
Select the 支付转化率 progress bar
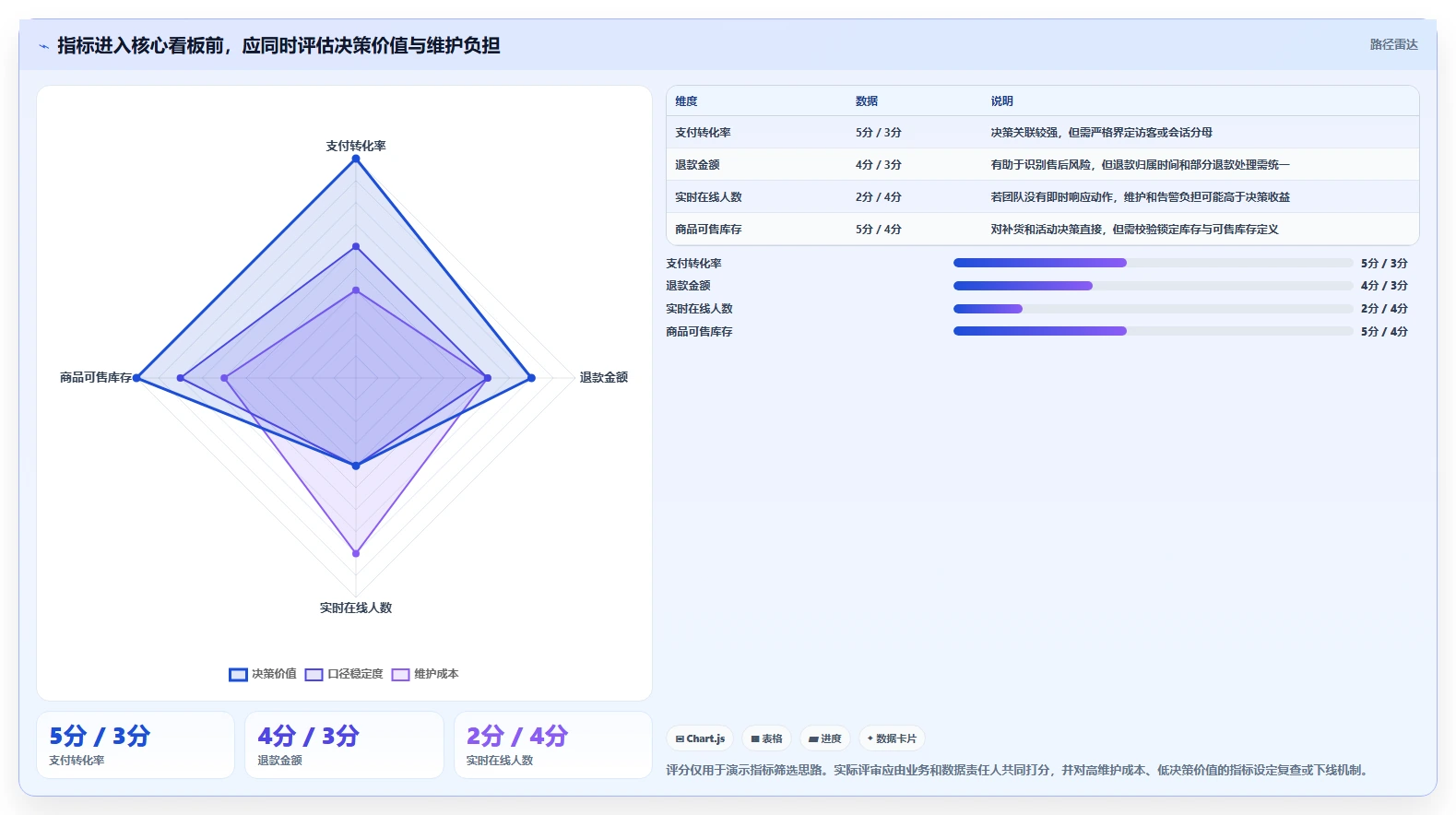(1153, 263)
